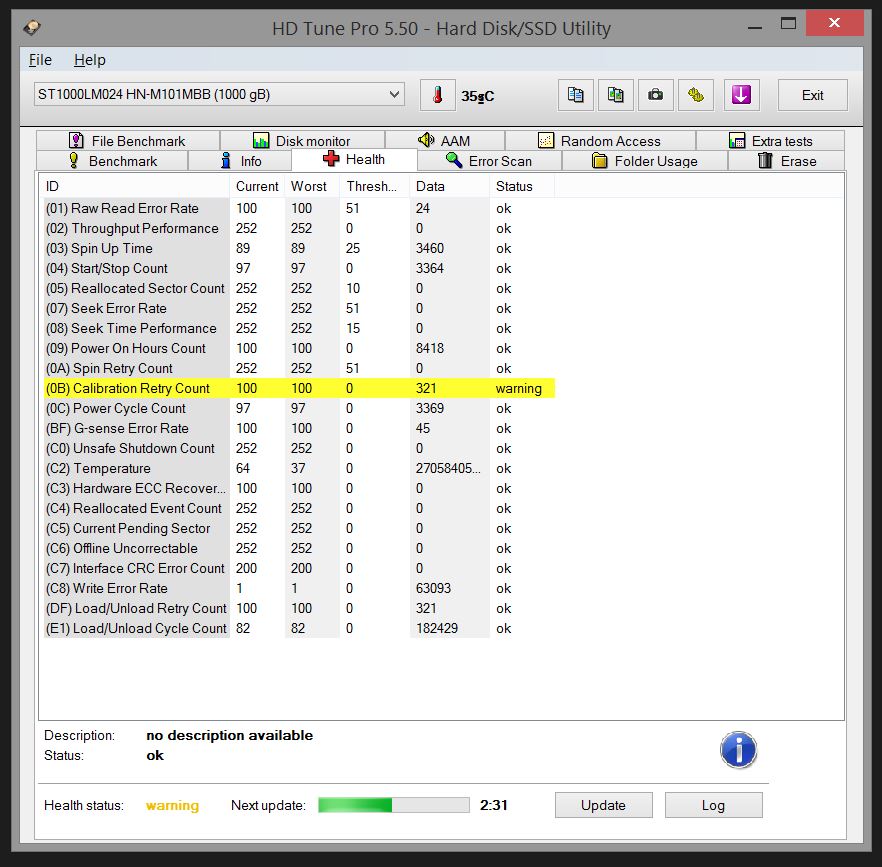Switch to the Folder Usage tab
The image size is (882, 867).
tap(645, 161)
